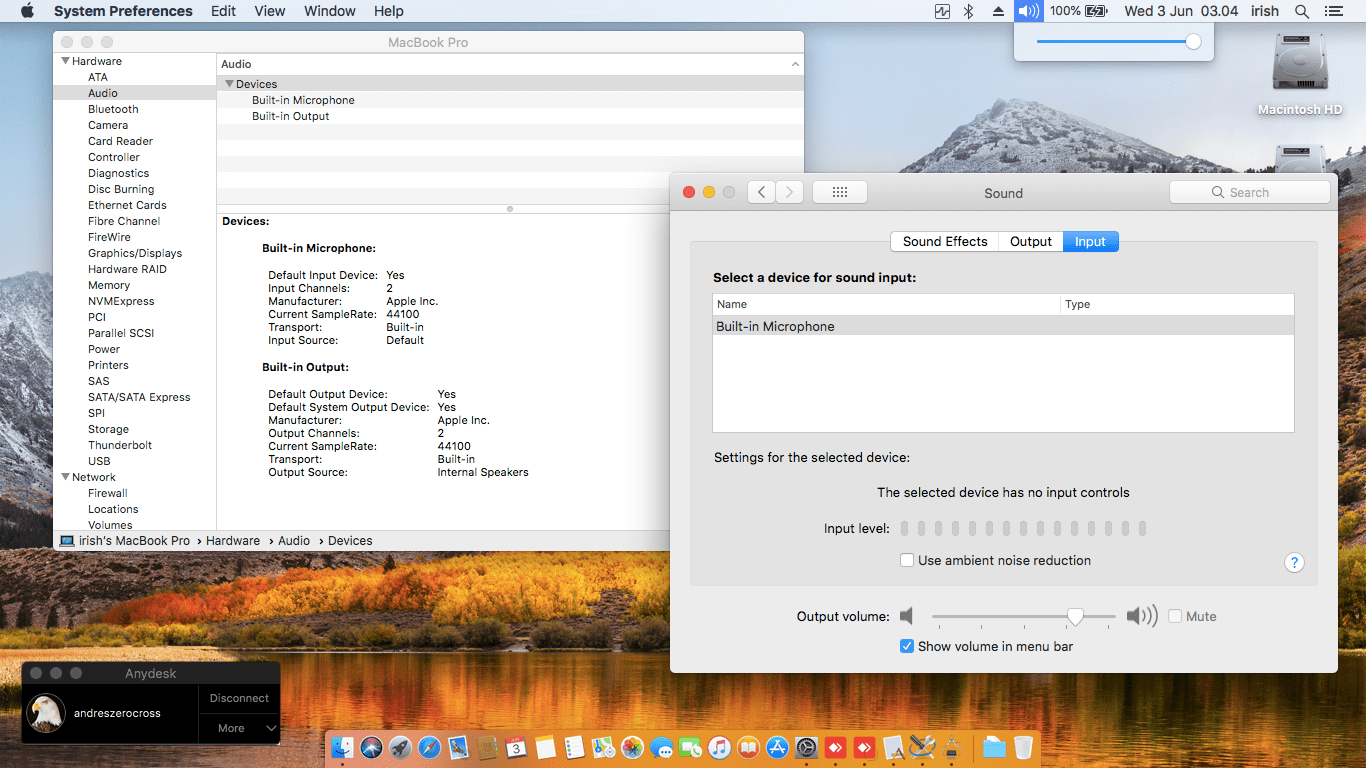Click Disconnect in the Anydesk panel
Screen dimensions: 1366x768
[x=239, y=698]
